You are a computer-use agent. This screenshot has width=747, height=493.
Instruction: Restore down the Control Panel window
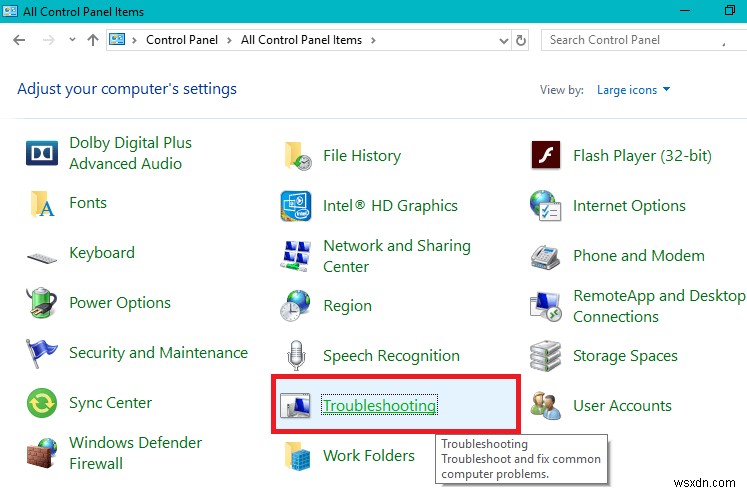(x=729, y=10)
